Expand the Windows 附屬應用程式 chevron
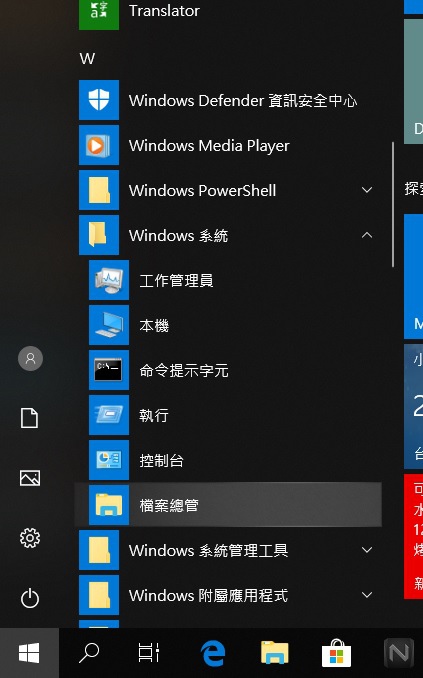 point(367,595)
